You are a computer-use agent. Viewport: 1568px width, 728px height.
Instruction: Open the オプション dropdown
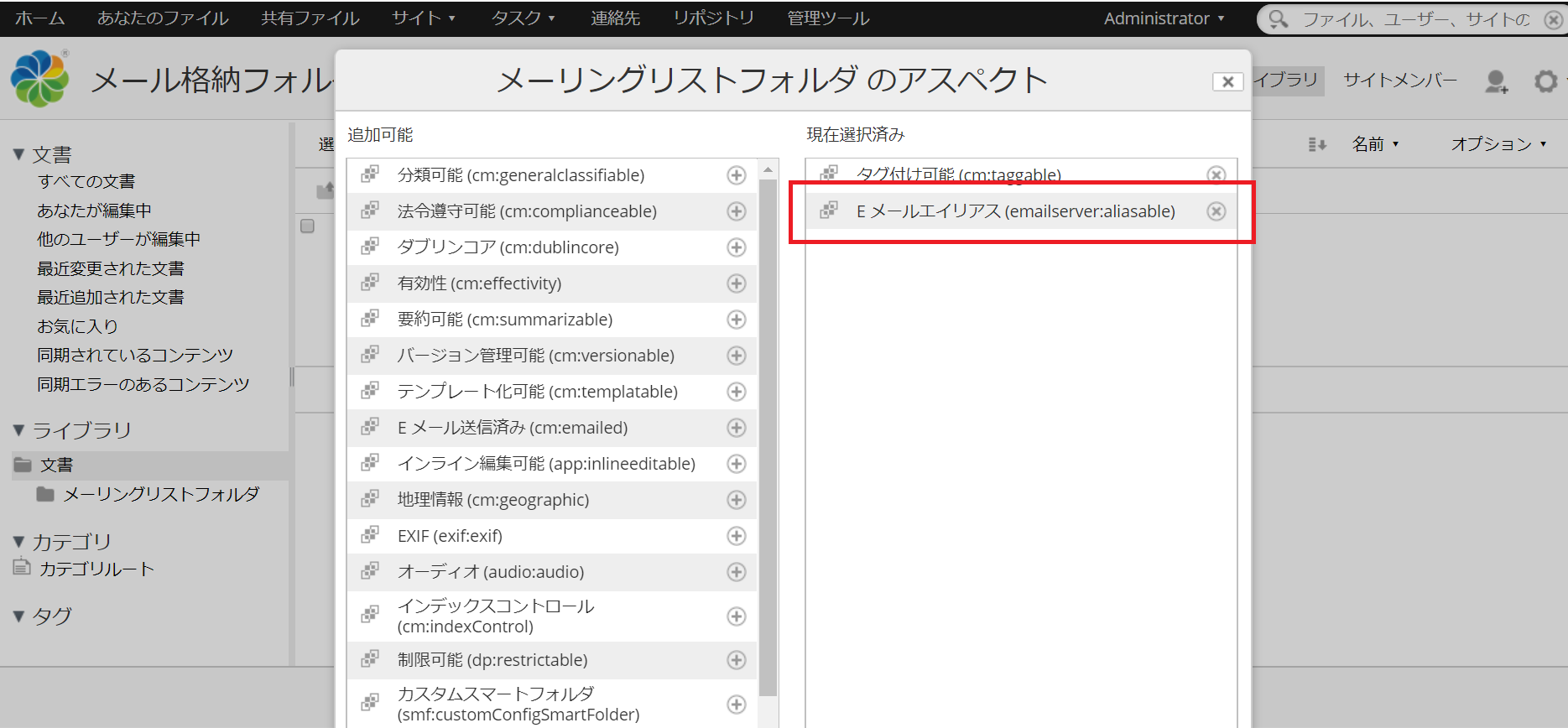(1498, 144)
